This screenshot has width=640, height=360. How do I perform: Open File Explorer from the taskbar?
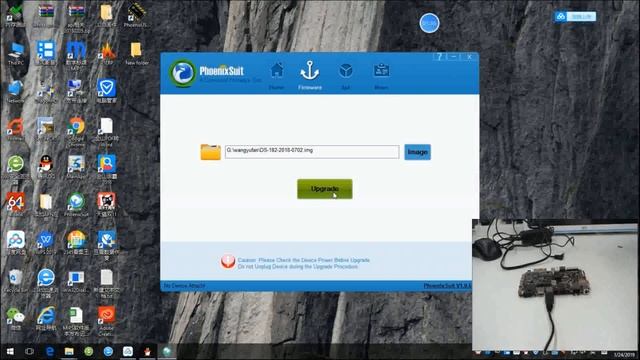(69, 351)
